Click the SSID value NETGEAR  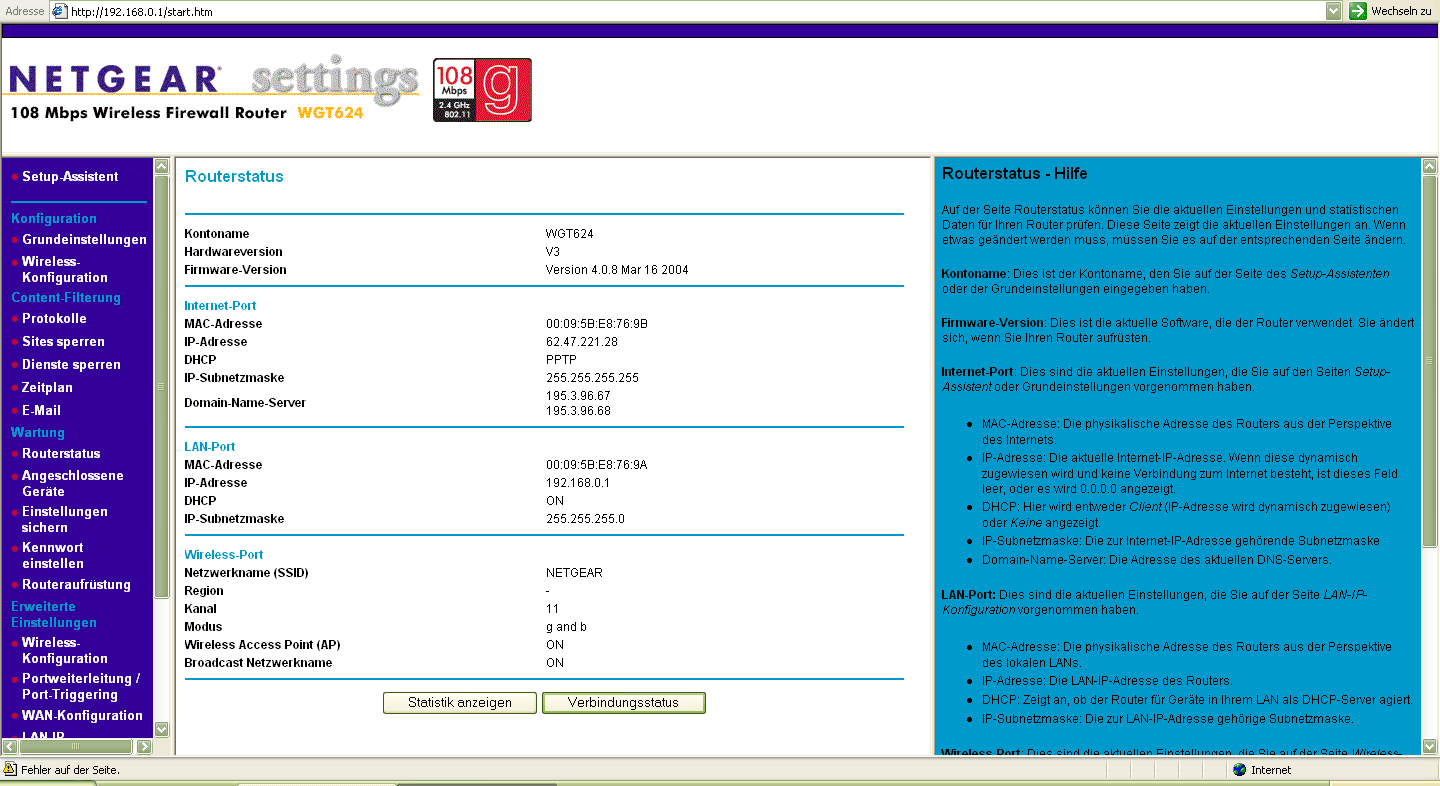coord(574,573)
